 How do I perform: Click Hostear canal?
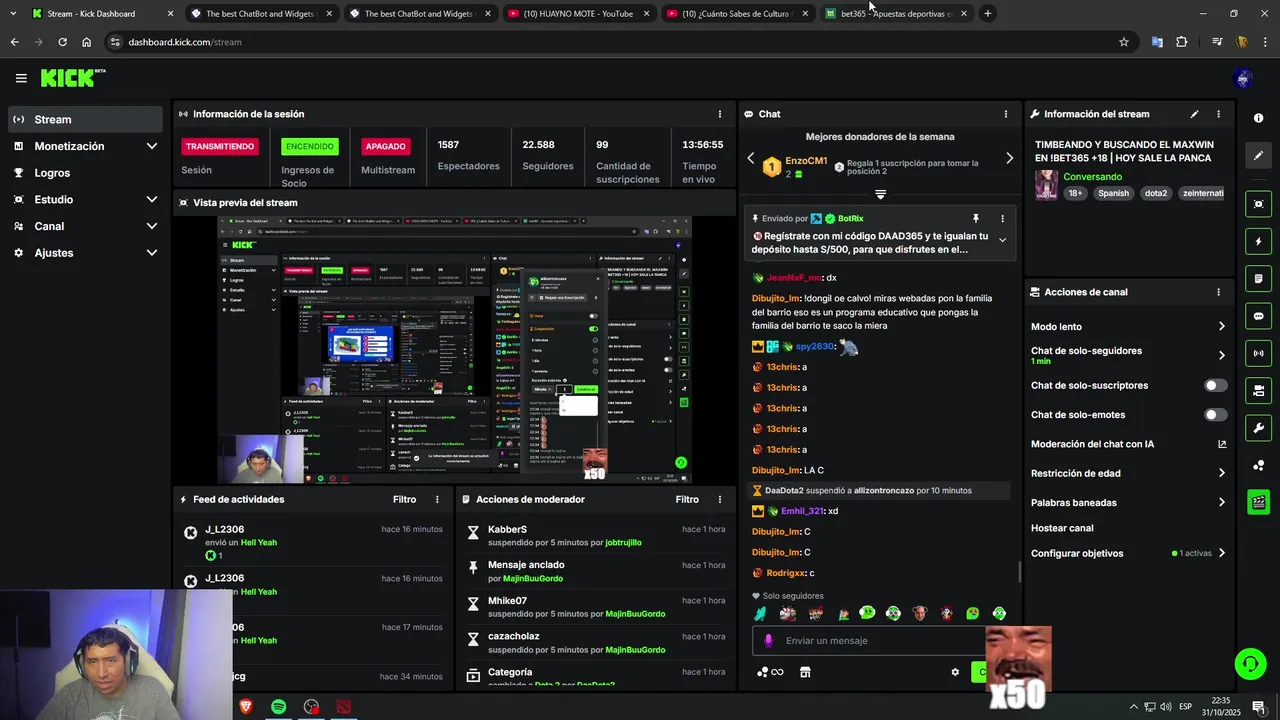click(1062, 528)
